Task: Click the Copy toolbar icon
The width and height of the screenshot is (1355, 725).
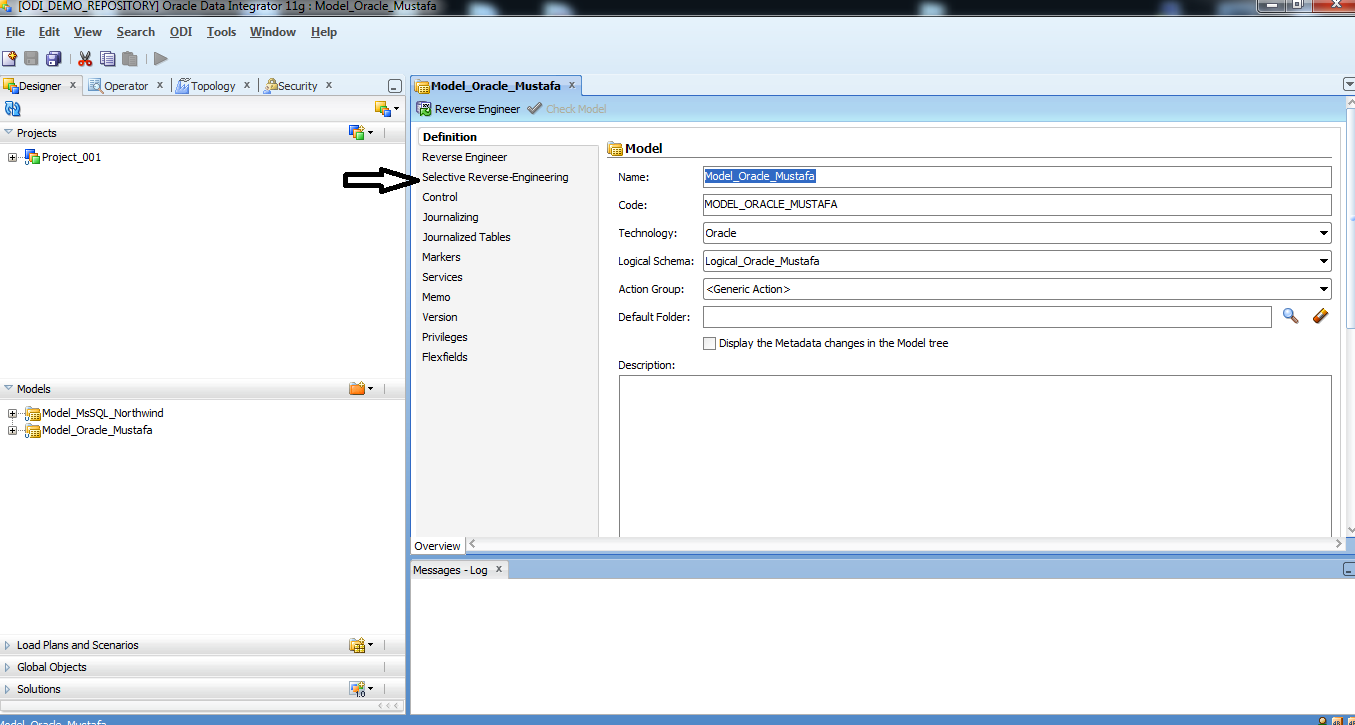Action: click(108, 59)
